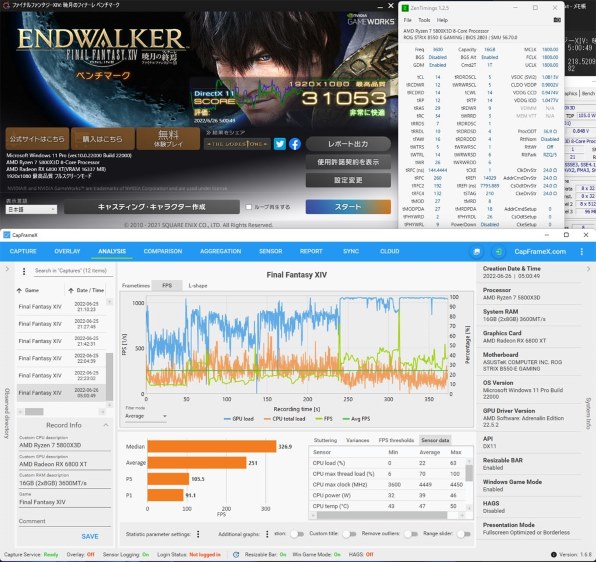Select the Stuttering tab
The width and height of the screenshot is (596, 562).
tap(325, 440)
